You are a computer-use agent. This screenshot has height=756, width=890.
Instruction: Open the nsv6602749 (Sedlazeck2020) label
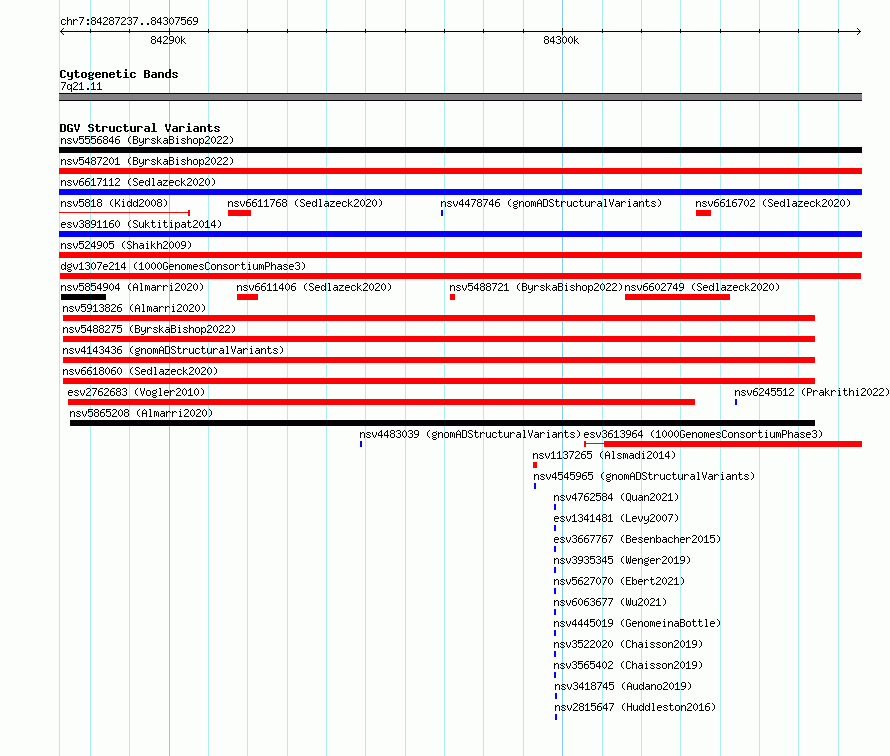click(x=702, y=287)
